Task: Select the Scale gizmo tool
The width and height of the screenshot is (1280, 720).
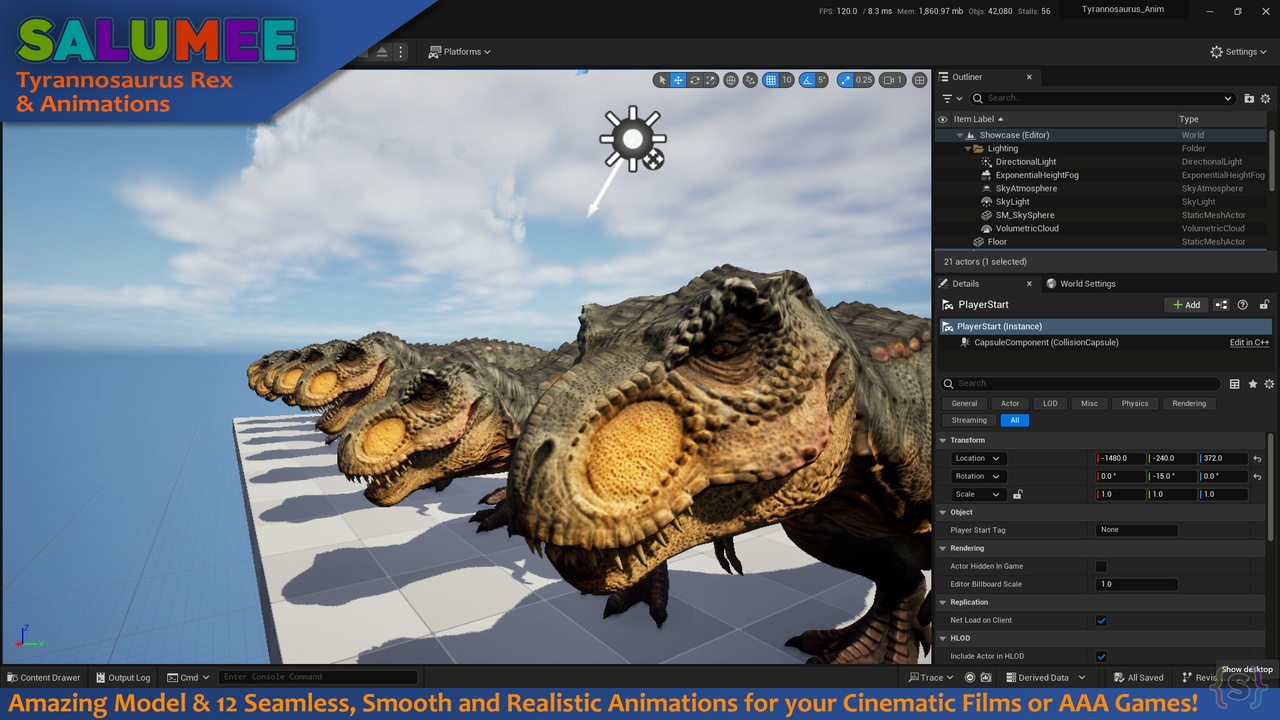Action: click(x=710, y=80)
